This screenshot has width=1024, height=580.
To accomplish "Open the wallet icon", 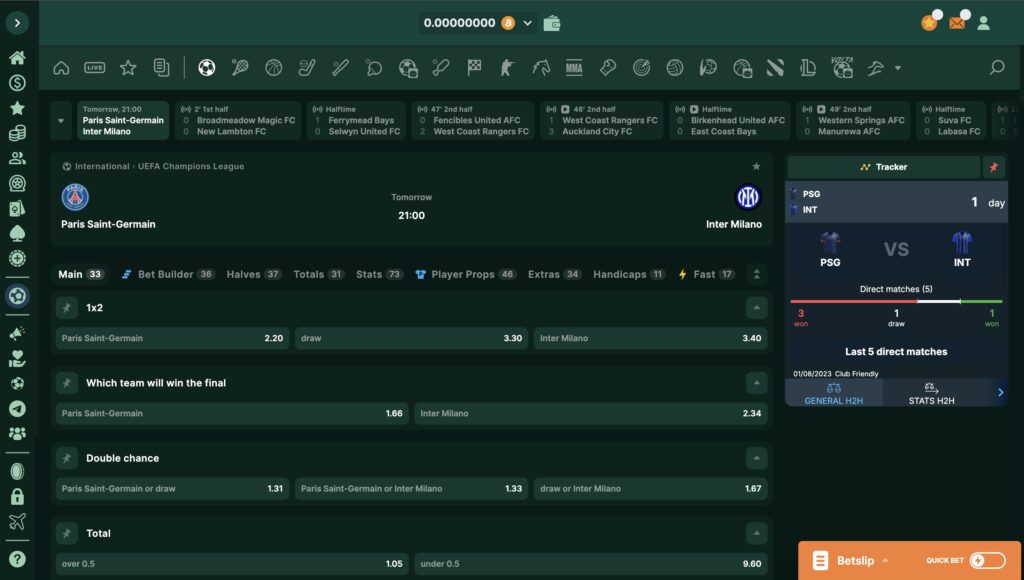I will click(552, 24).
